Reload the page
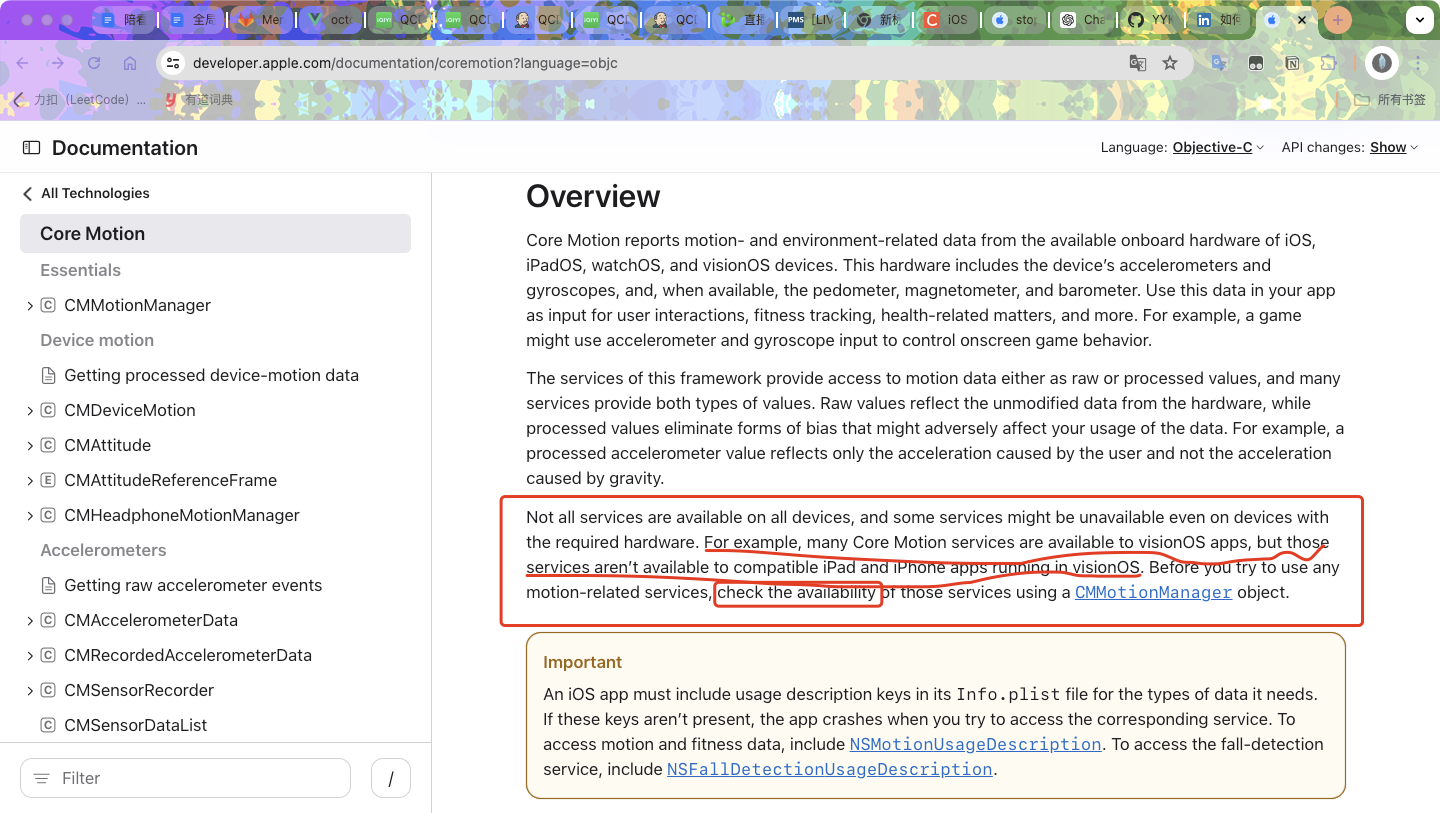 [x=94, y=63]
